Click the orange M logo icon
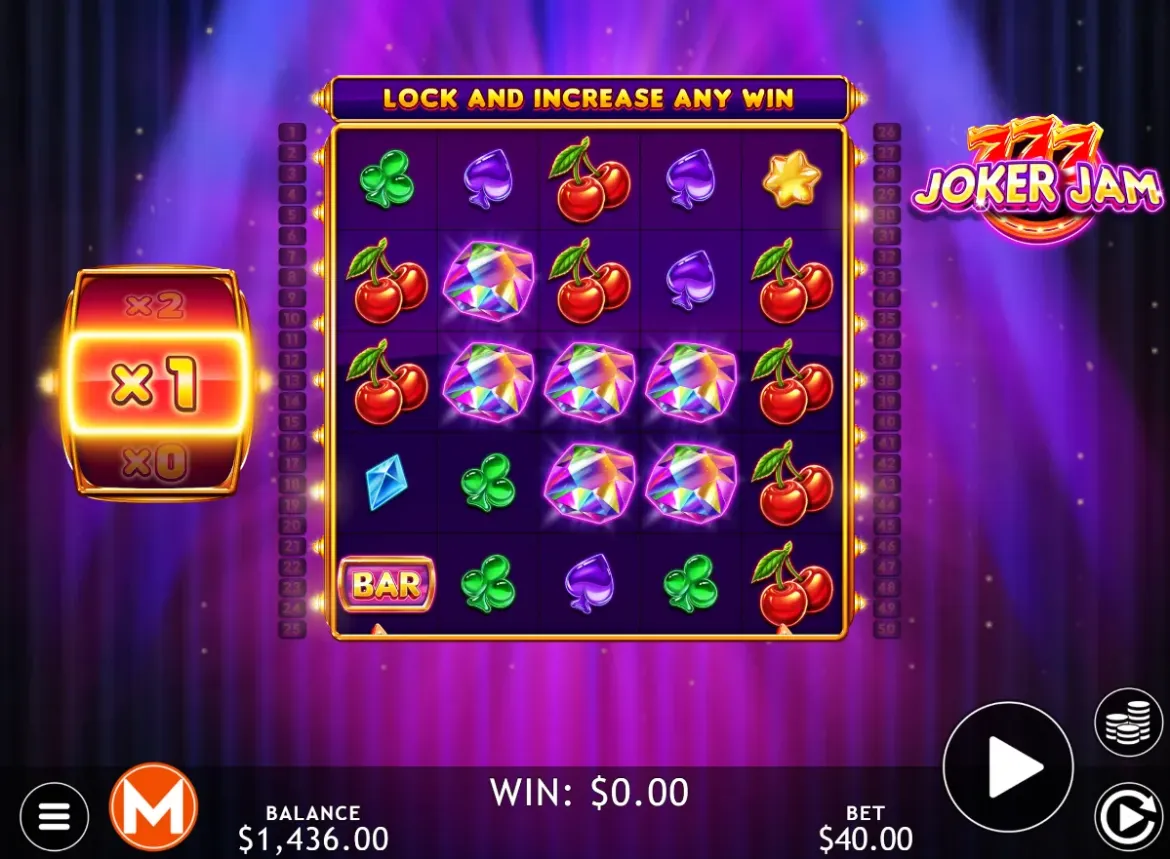The height and width of the screenshot is (859, 1170). tap(154, 807)
